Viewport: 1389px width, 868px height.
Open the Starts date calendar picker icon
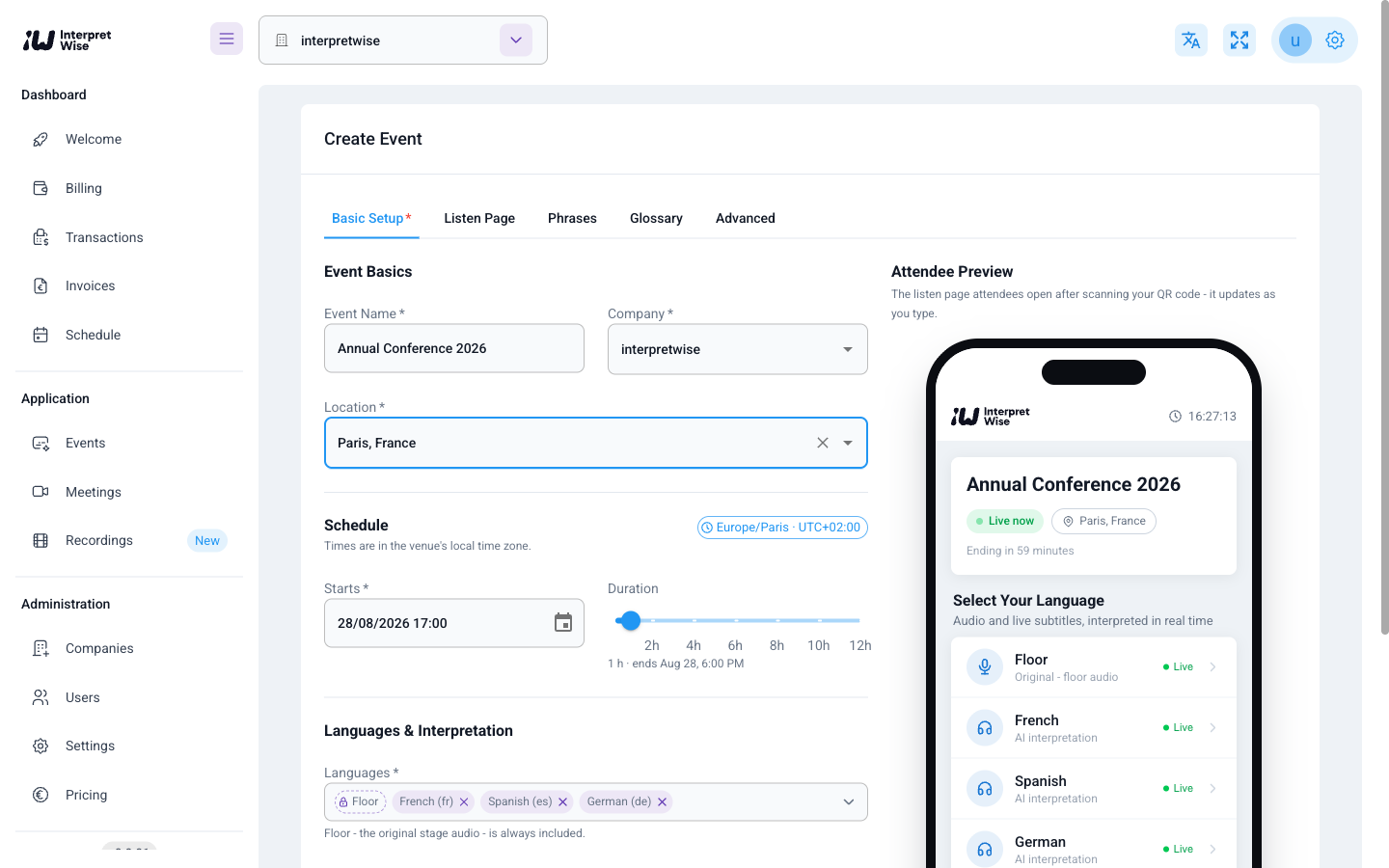click(x=563, y=622)
